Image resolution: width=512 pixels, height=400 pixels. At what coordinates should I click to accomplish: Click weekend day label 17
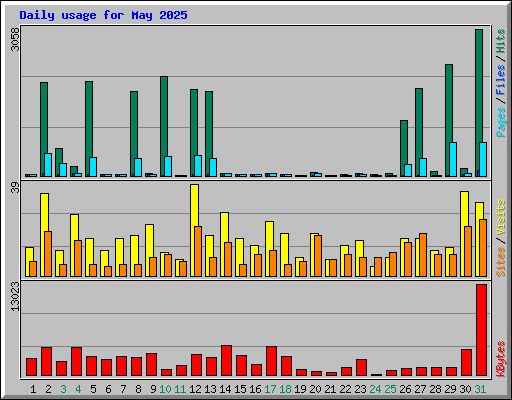click(x=270, y=389)
